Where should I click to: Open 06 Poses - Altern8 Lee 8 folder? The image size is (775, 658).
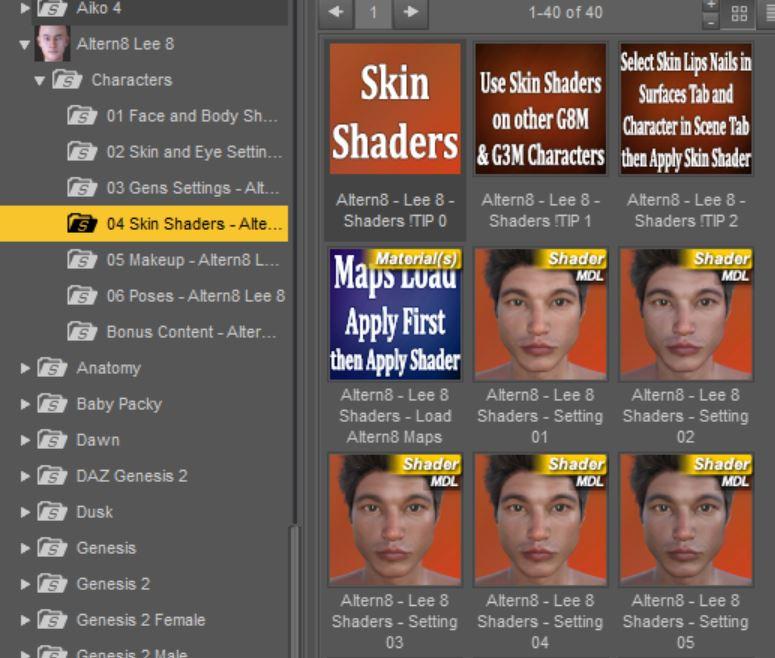pos(176,296)
